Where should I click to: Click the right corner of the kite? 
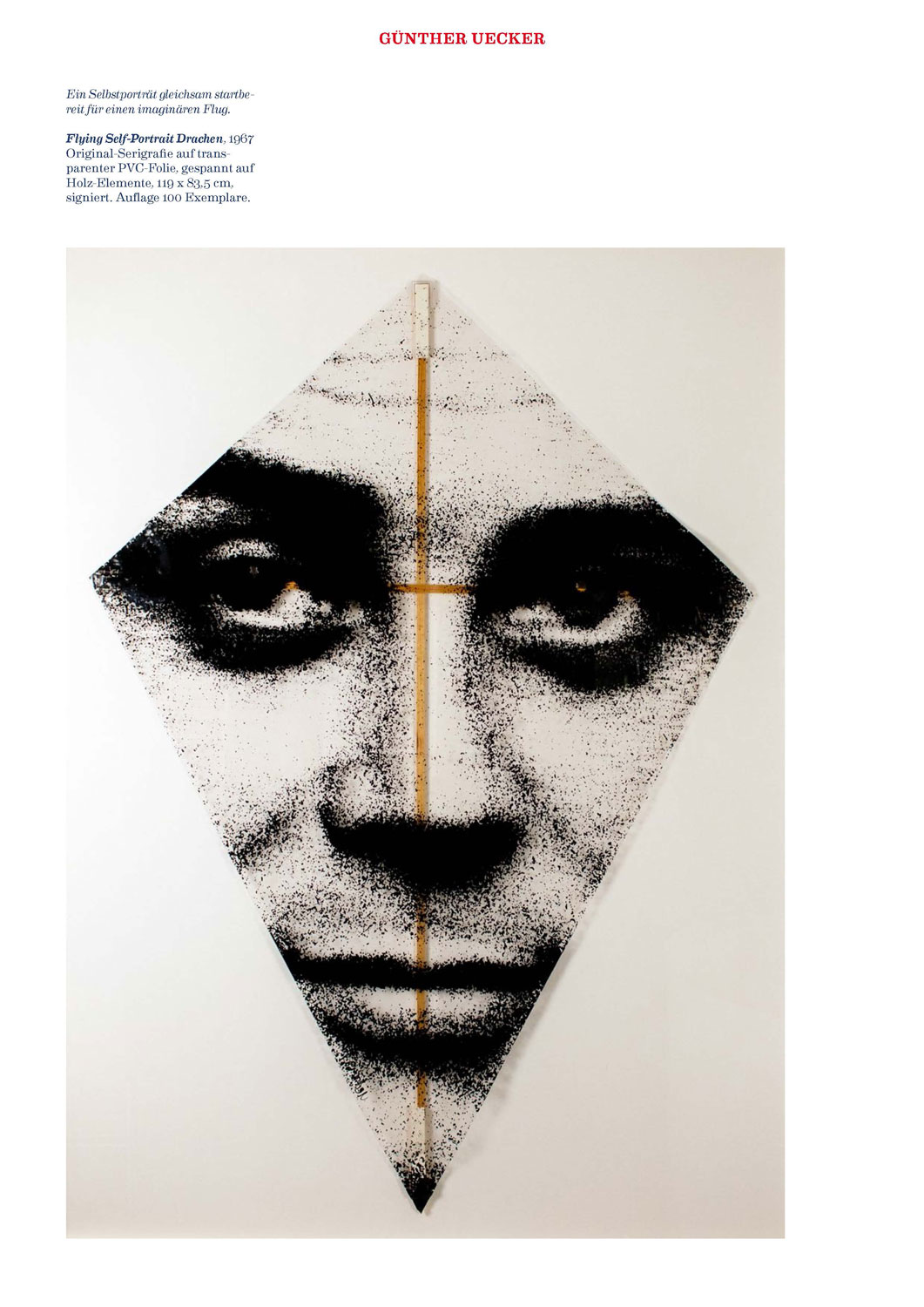[749, 596]
